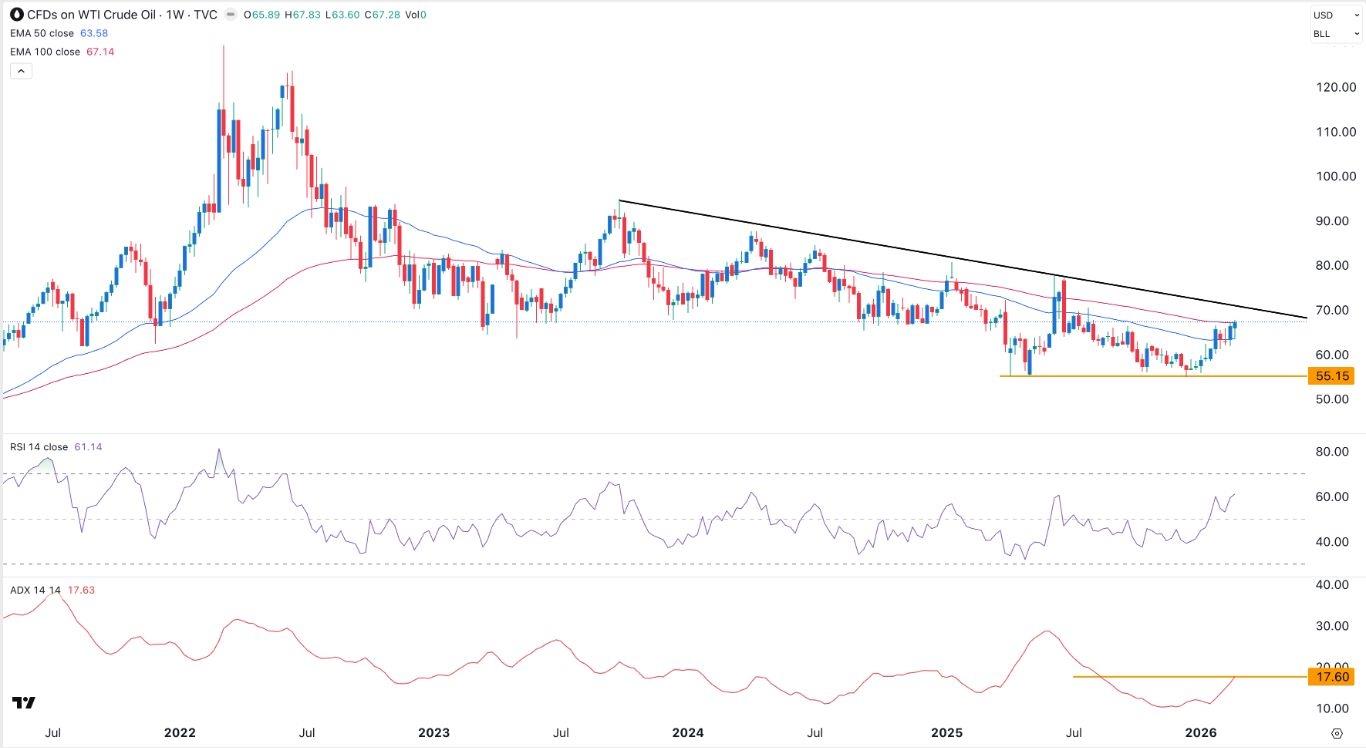Open the chart settings gear icon
The height and width of the screenshot is (748, 1366).
(x=1337, y=732)
